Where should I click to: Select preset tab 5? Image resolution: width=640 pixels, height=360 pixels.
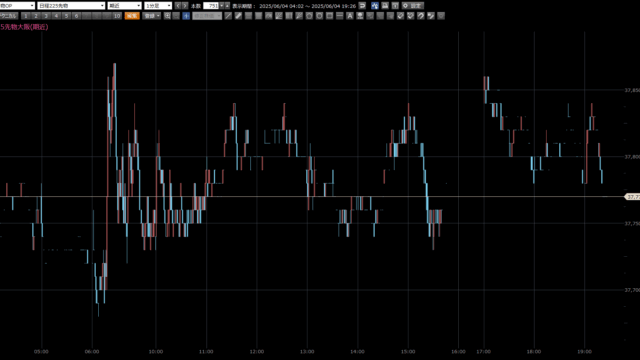67,16
